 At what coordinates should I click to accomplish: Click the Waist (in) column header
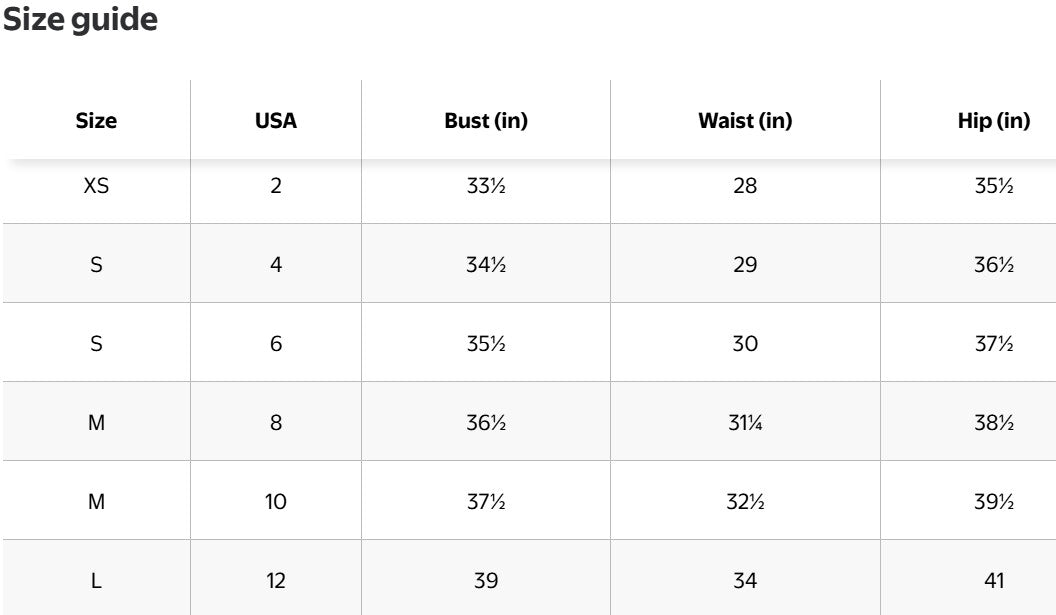[x=745, y=121]
